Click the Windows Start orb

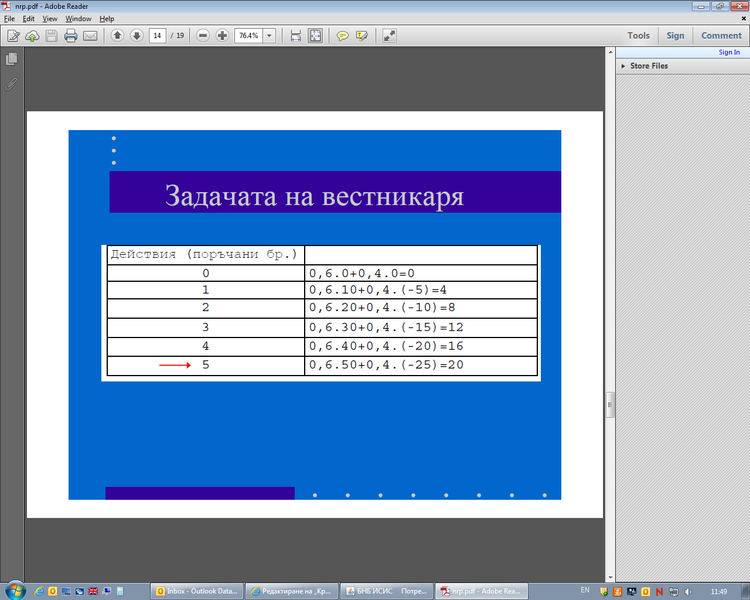pyautogui.click(x=15, y=591)
